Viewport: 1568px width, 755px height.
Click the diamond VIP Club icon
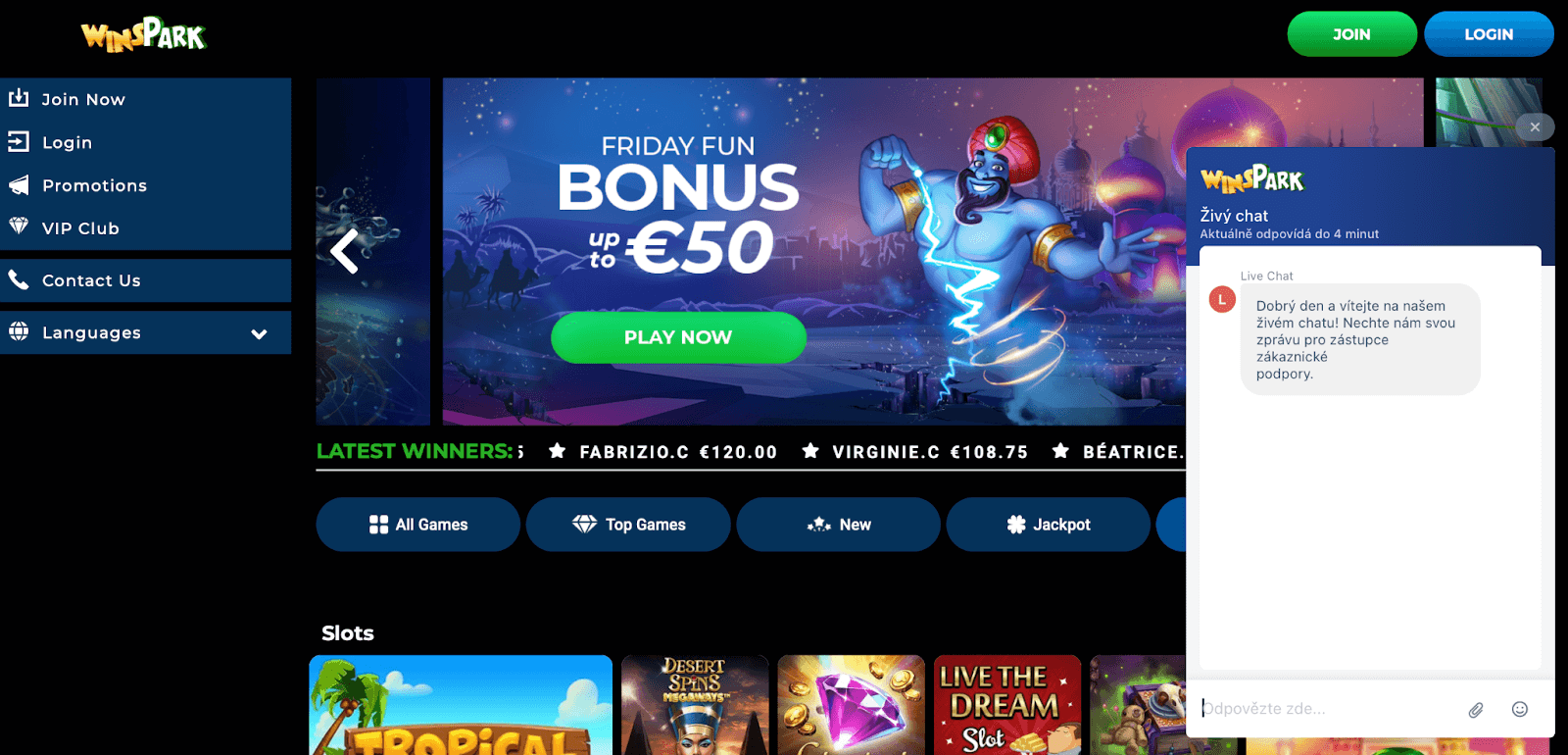[x=19, y=226]
